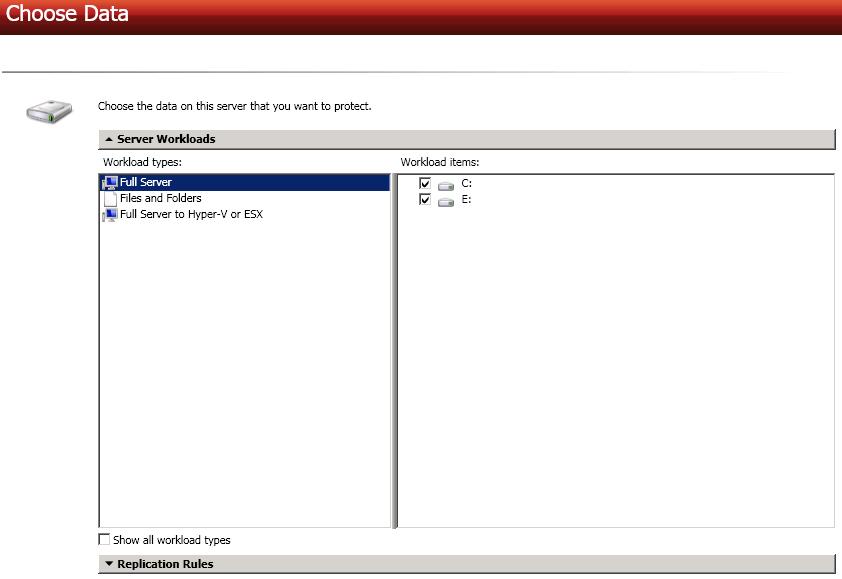Click the Files and Folders document icon
This screenshot has width=842, height=579.
pos(110,199)
